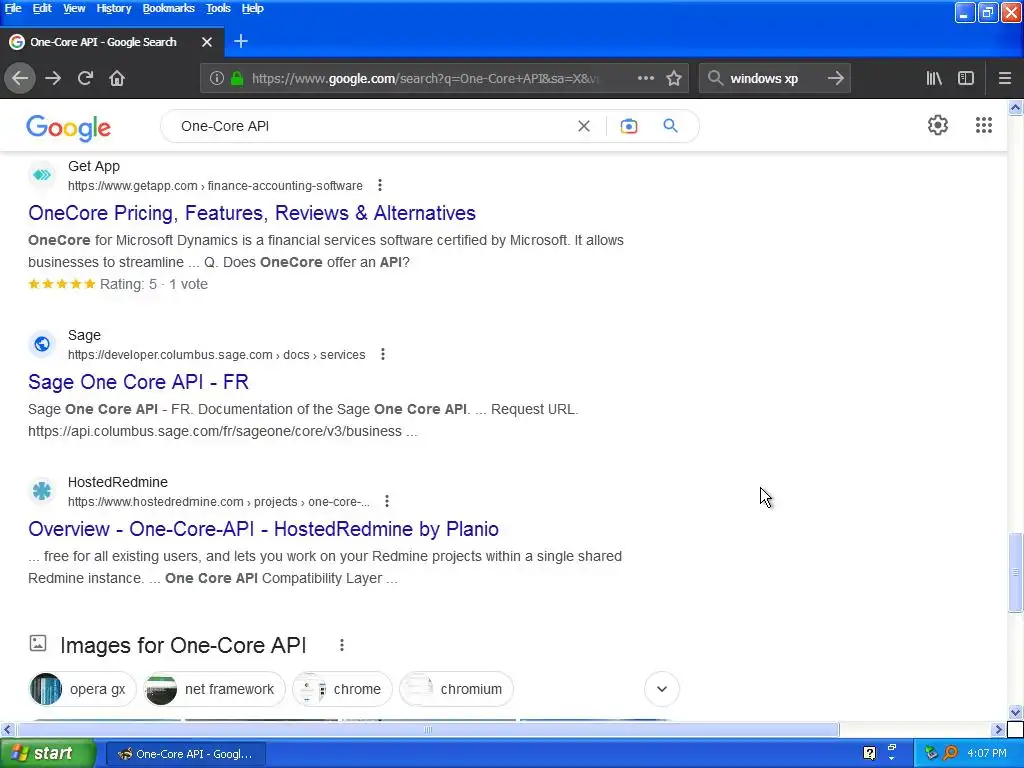Filter images by chromium chip
The height and width of the screenshot is (768, 1024).
point(456,689)
